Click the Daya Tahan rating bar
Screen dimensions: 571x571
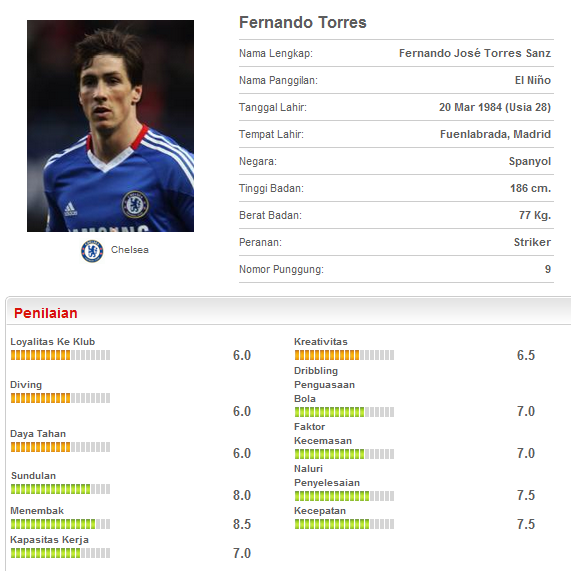pos(60,447)
